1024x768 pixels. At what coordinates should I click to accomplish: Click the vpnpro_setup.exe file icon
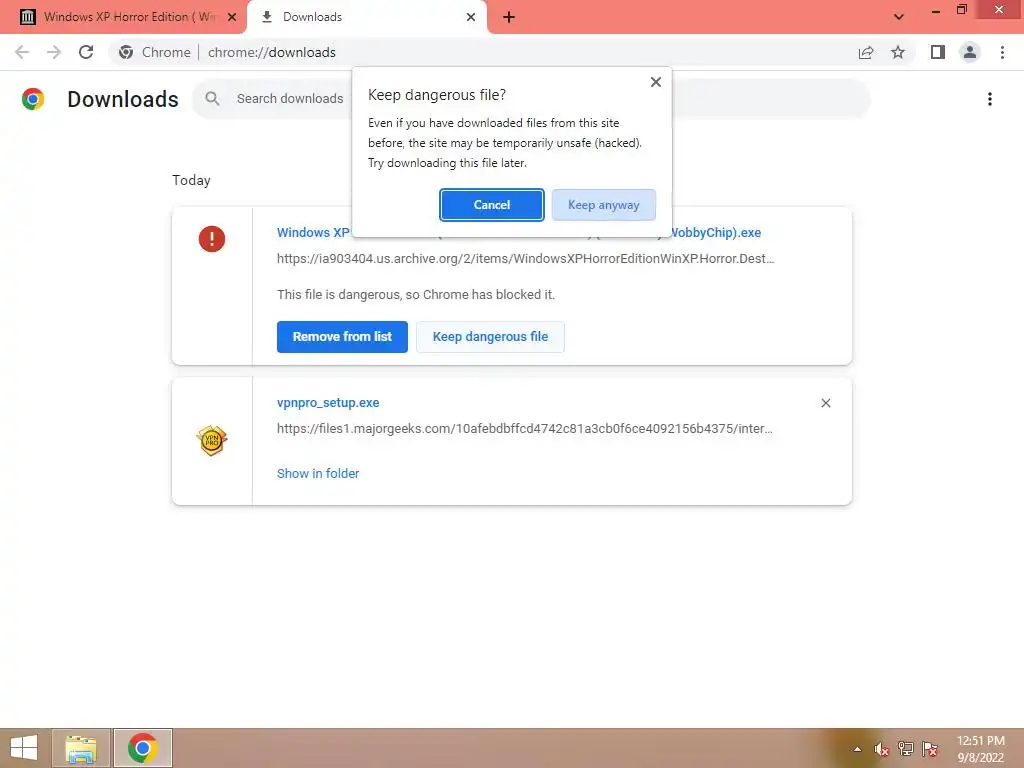[x=212, y=440]
